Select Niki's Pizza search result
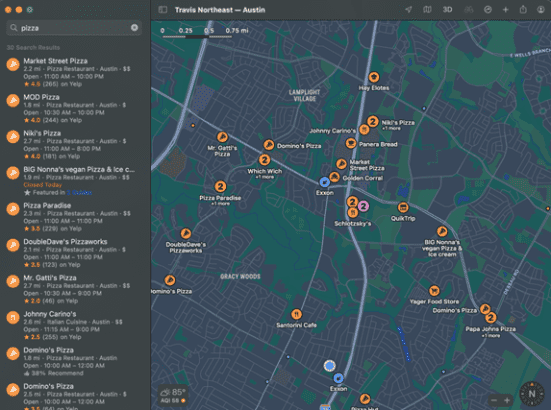This screenshot has height=410, width=551. pos(75,144)
